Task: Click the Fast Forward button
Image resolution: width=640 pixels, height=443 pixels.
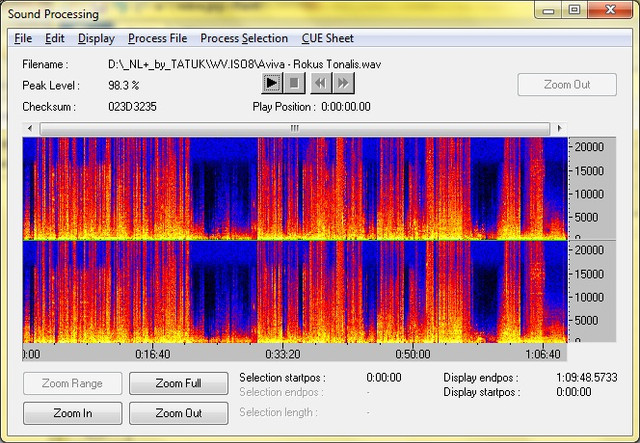Action: pos(343,83)
